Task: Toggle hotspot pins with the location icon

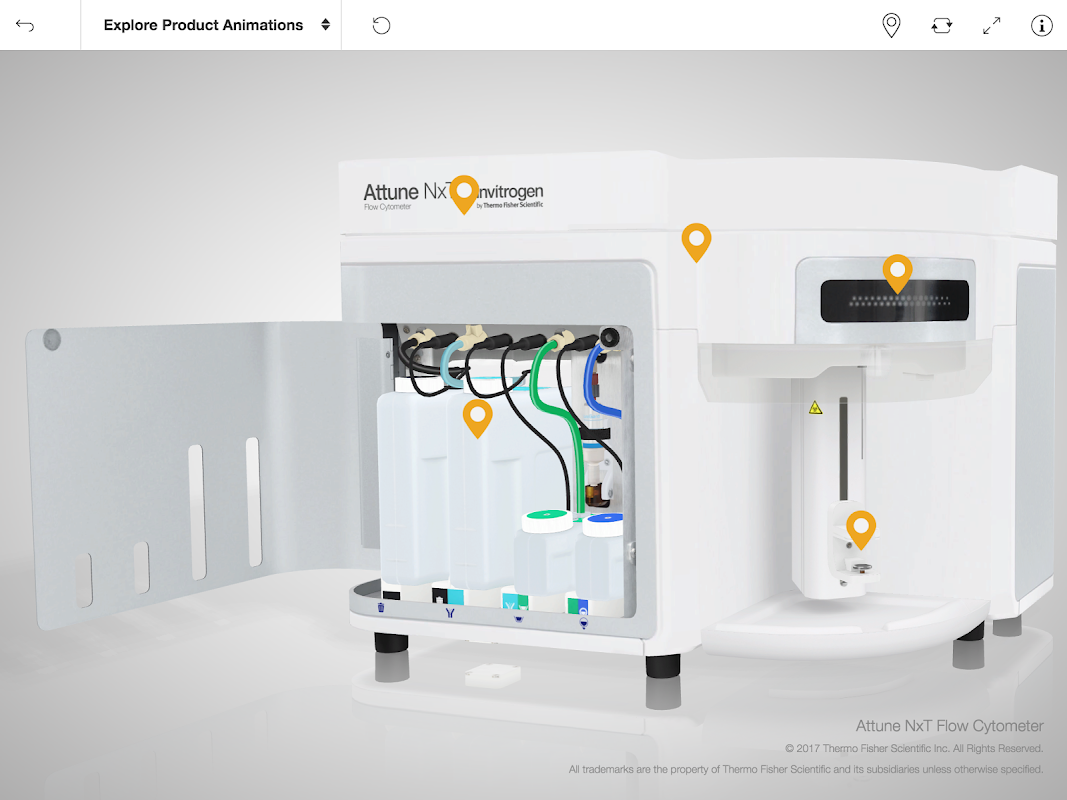Action: pyautogui.click(x=891, y=25)
